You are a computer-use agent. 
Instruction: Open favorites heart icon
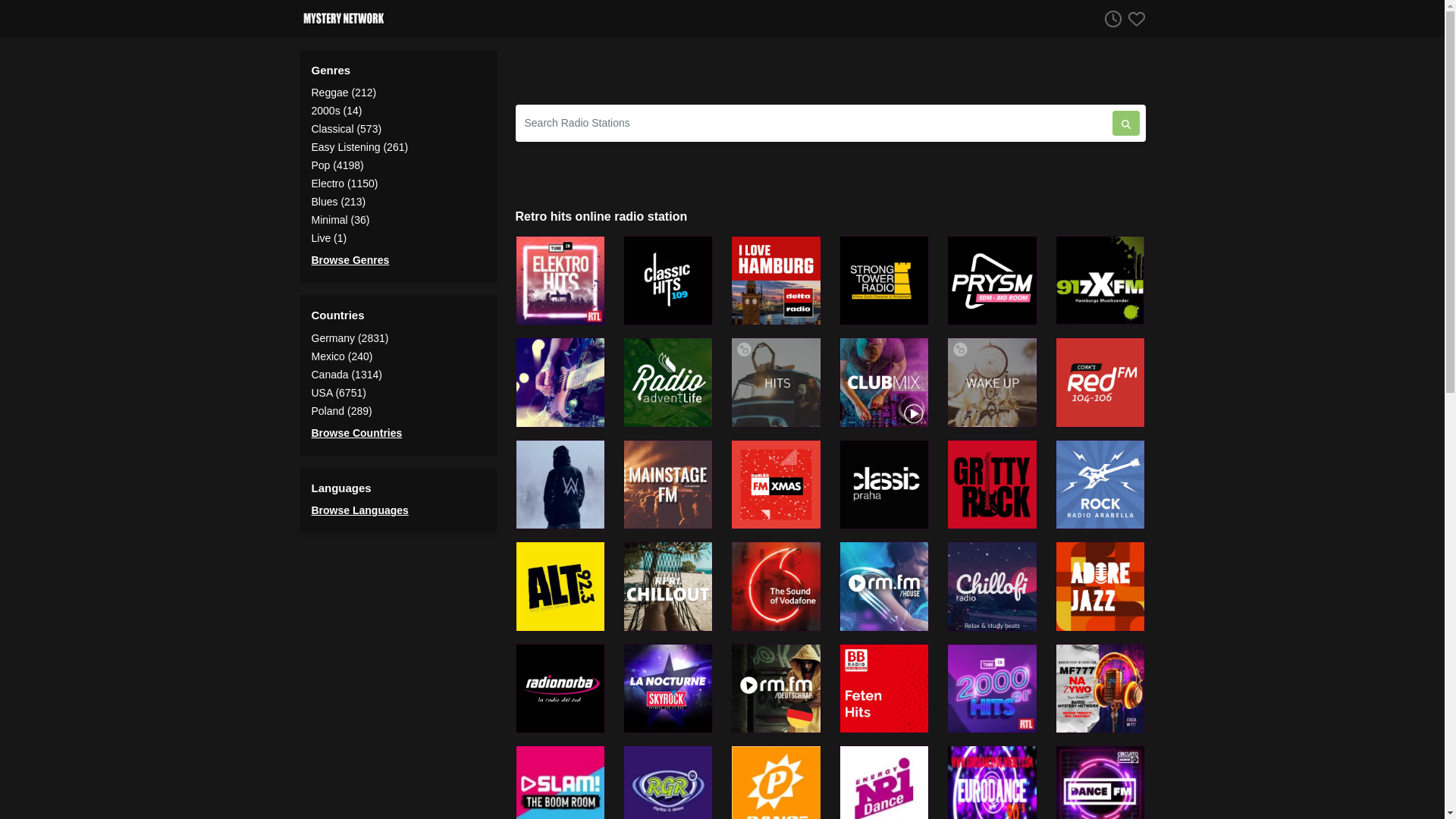[x=1136, y=19]
